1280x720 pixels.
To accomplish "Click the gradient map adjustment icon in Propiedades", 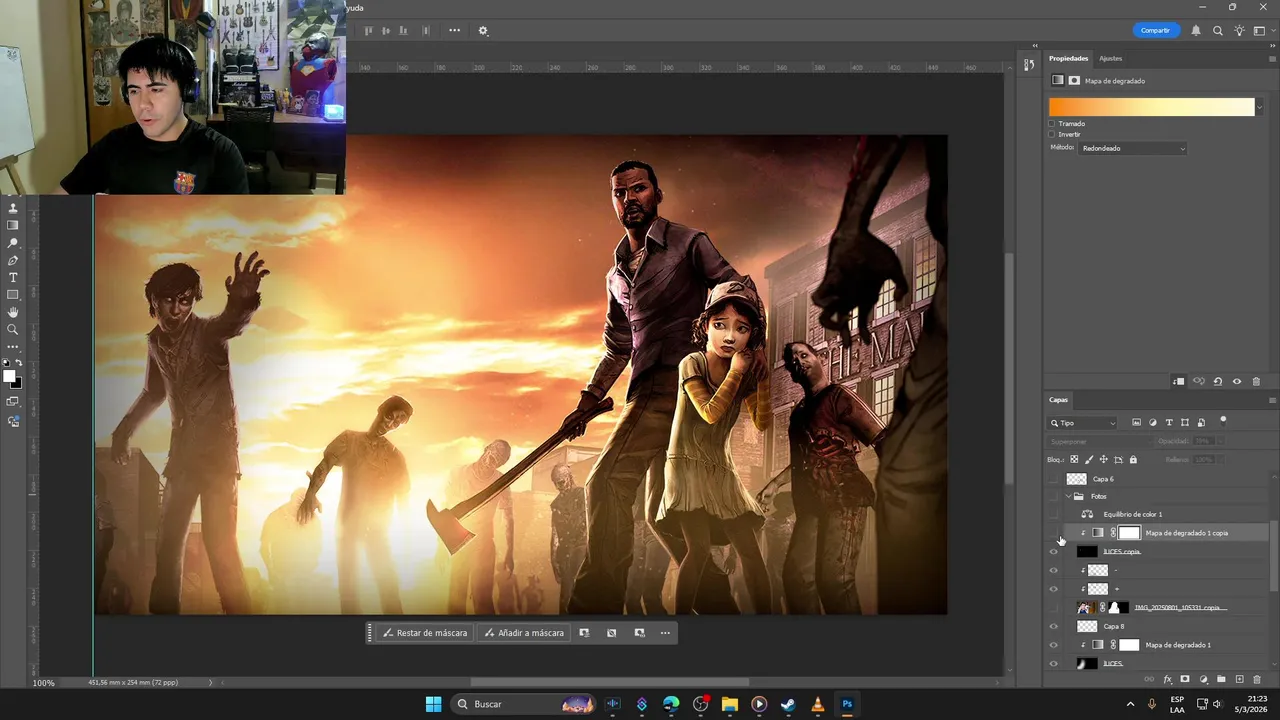I will coord(1058,80).
